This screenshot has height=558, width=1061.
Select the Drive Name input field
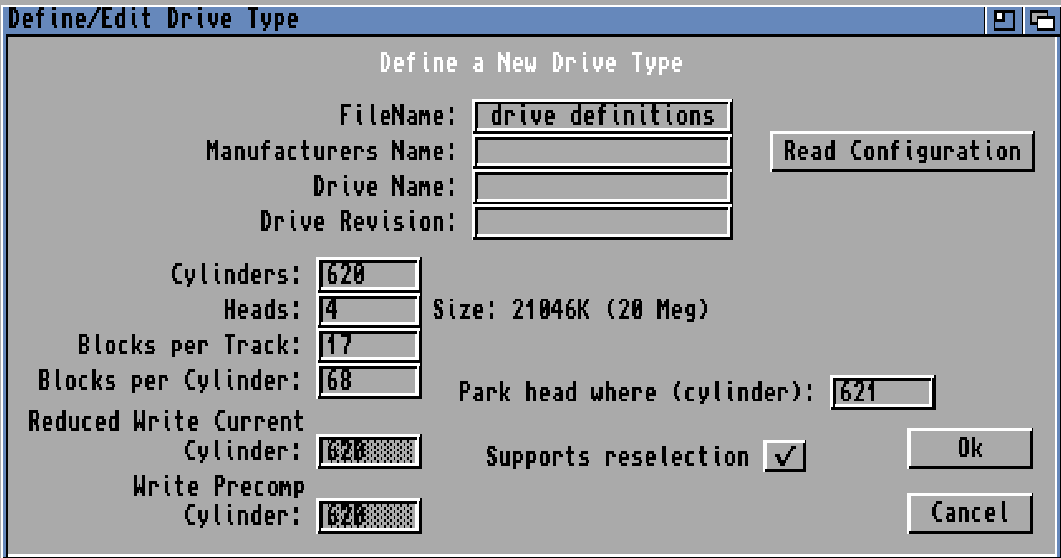[x=602, y=187]
